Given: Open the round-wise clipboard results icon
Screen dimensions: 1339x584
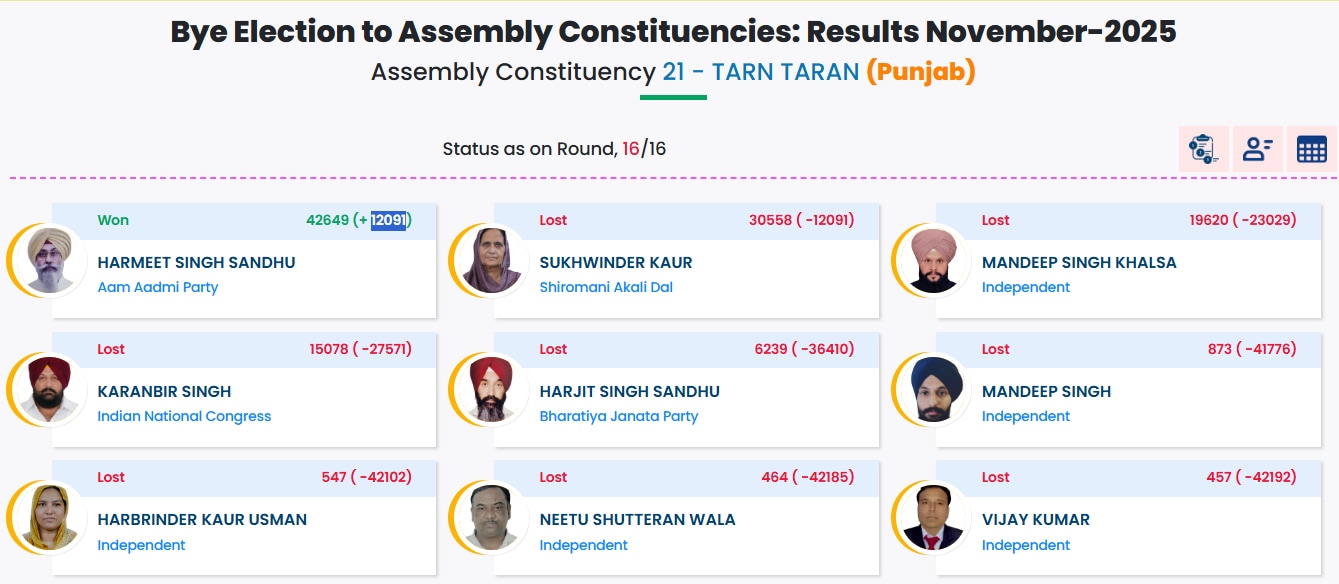Looking at the screenshot, I should [x=1203, y=149].
